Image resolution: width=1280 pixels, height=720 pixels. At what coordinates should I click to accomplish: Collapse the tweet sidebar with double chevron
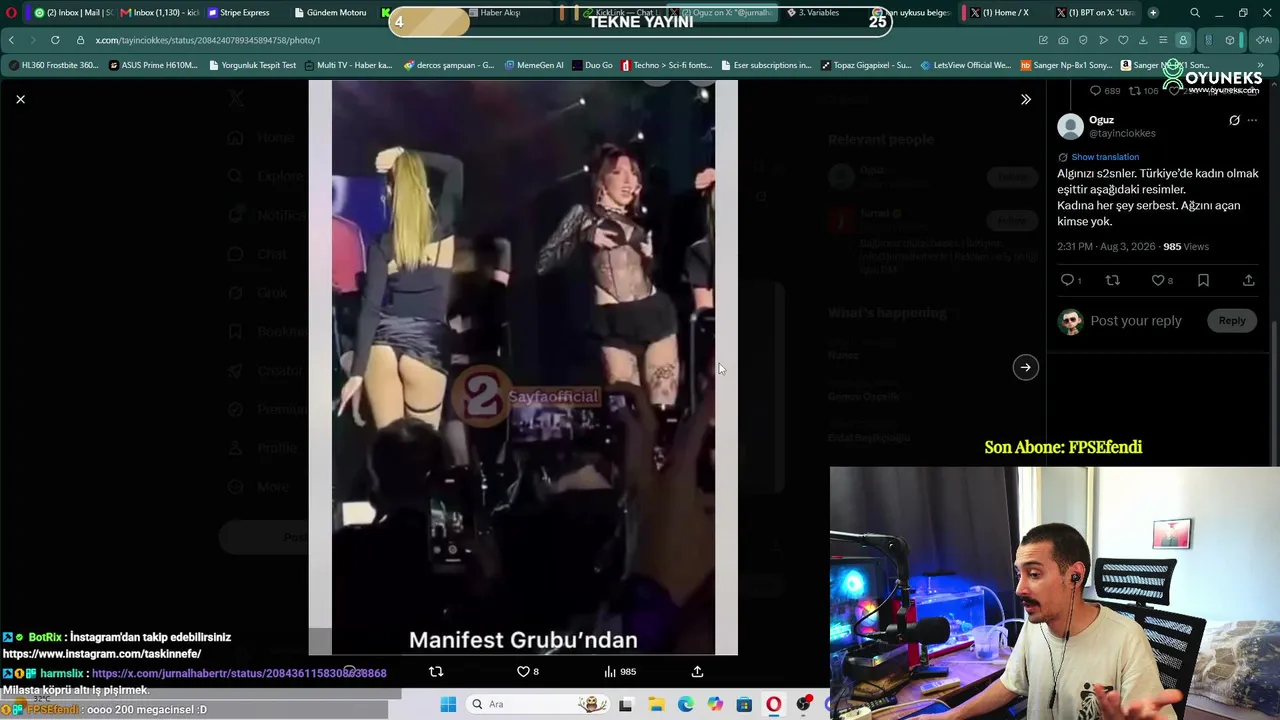point(1025,99)
